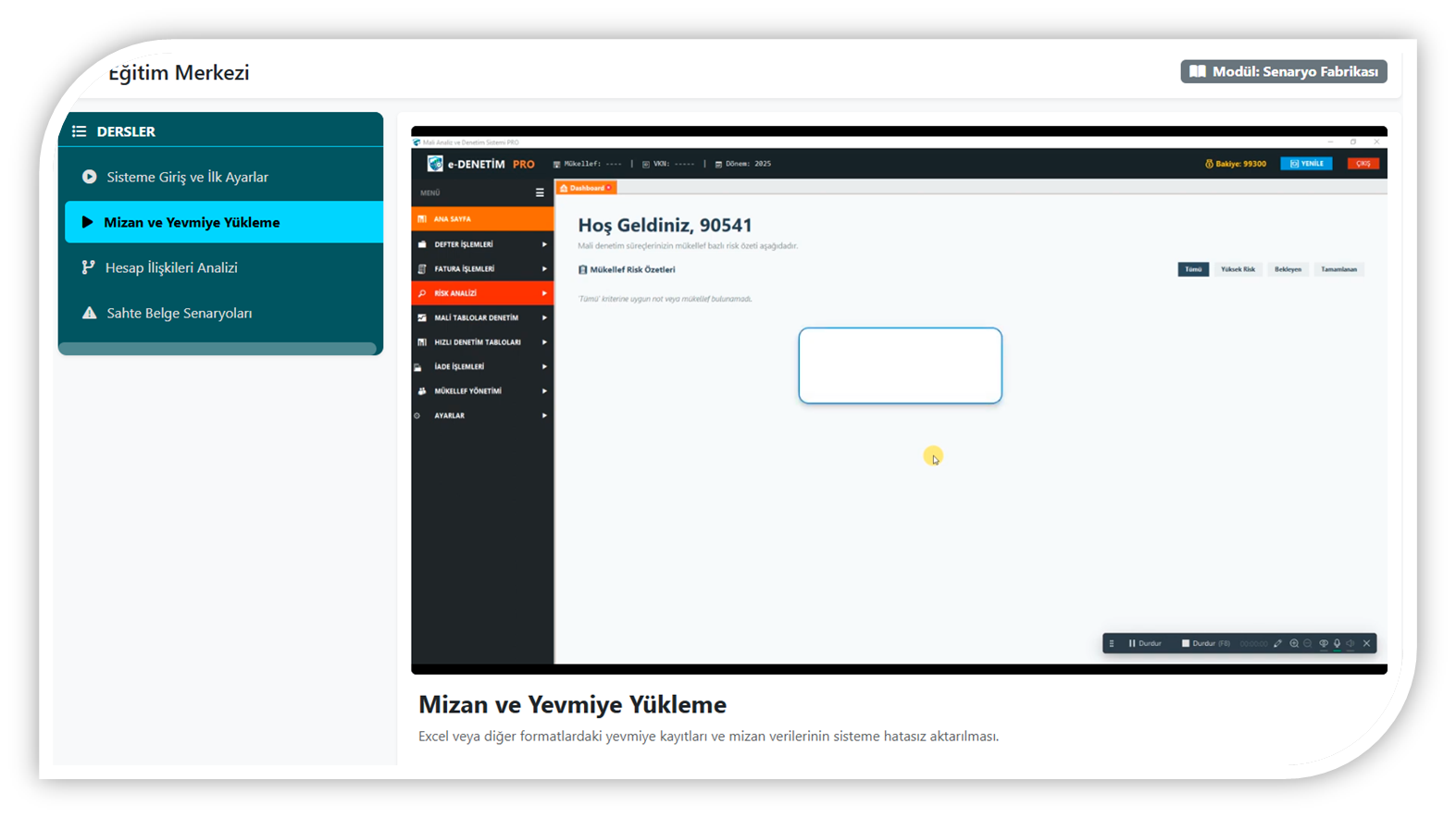Screen dimensions: 1456x818
Task: Select the Yüksek Risk filter tab
Action: click(1238, 269)
